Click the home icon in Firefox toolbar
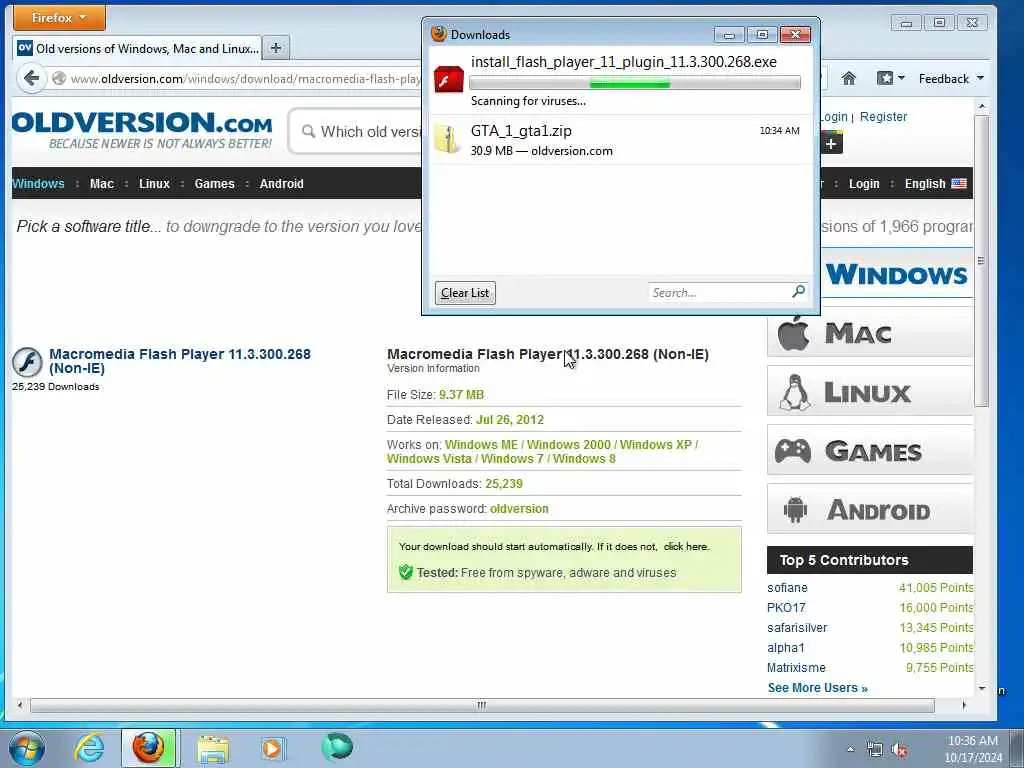Viewport: 1024px width, 768px height. click(x=848, y=78)
